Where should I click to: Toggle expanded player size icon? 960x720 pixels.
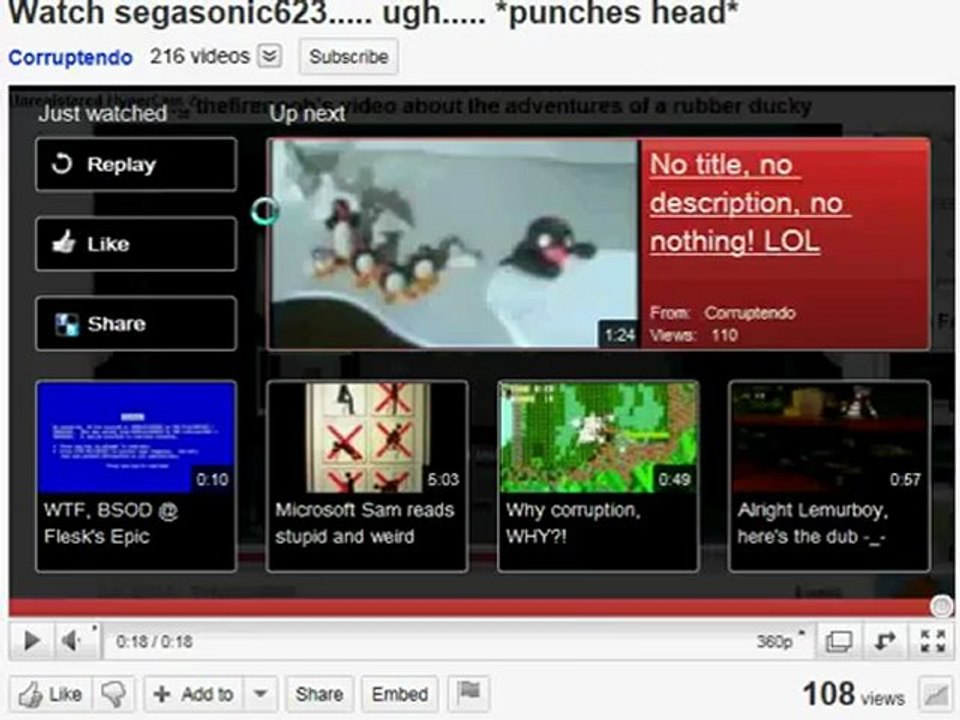pyautogui.click(x=838, y=641)
